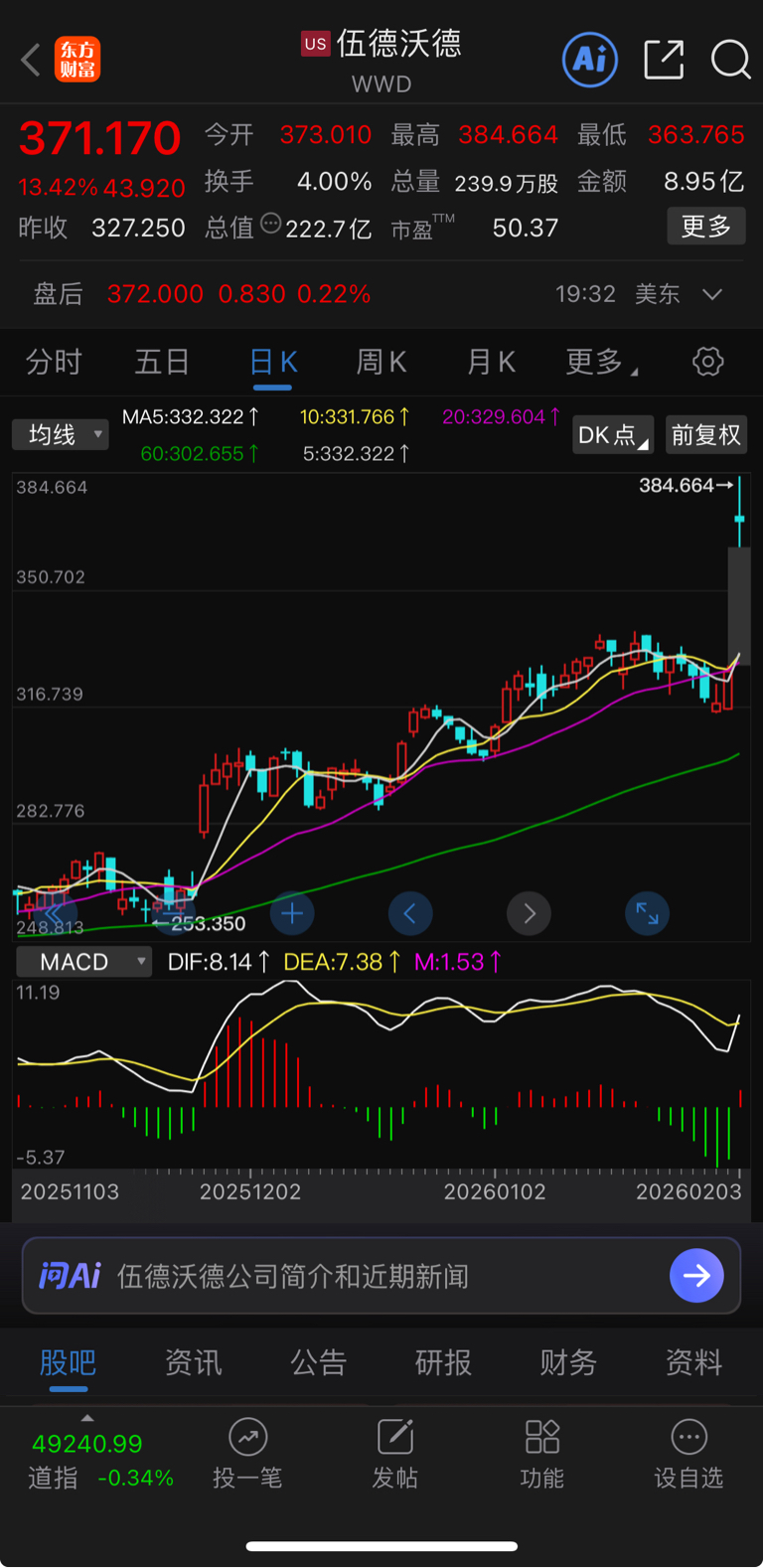Open the DK点 dropdown
Image resolution: width=764 pixels, height=1568 pixels.
point(613,435)
